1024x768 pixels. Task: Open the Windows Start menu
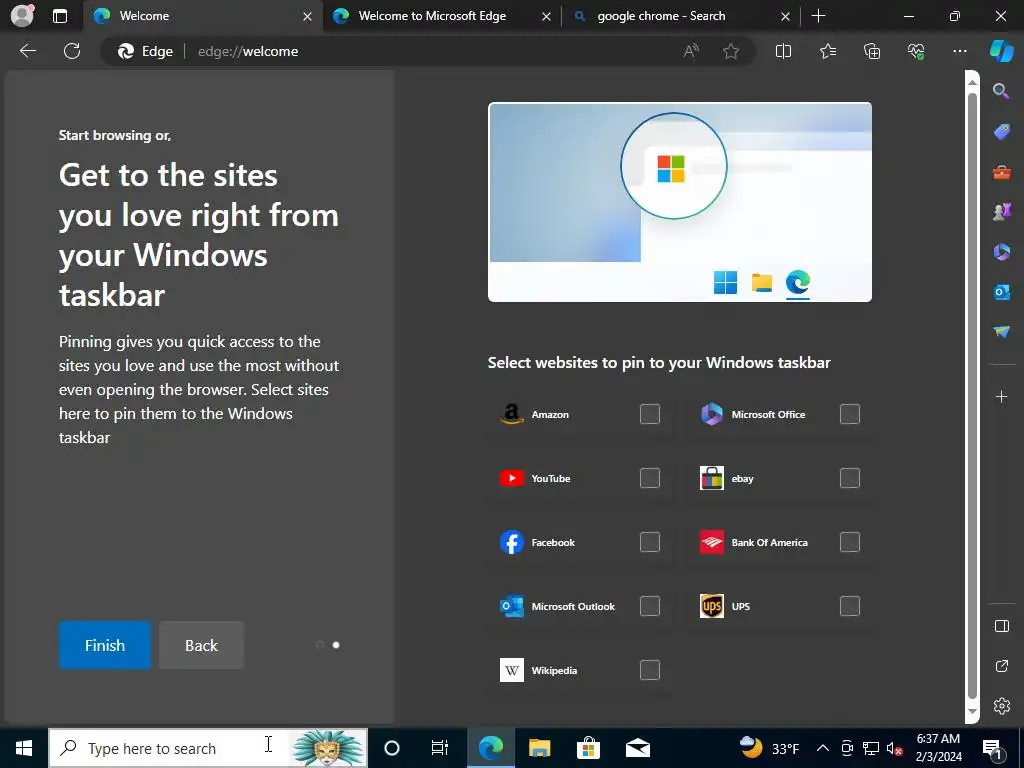pos(24,748)
